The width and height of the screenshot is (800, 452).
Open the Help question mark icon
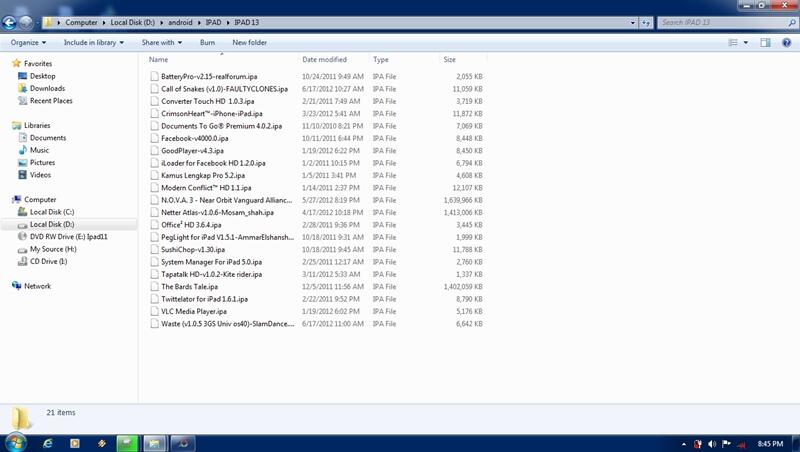pyautogui.click(x=787, y=43)
